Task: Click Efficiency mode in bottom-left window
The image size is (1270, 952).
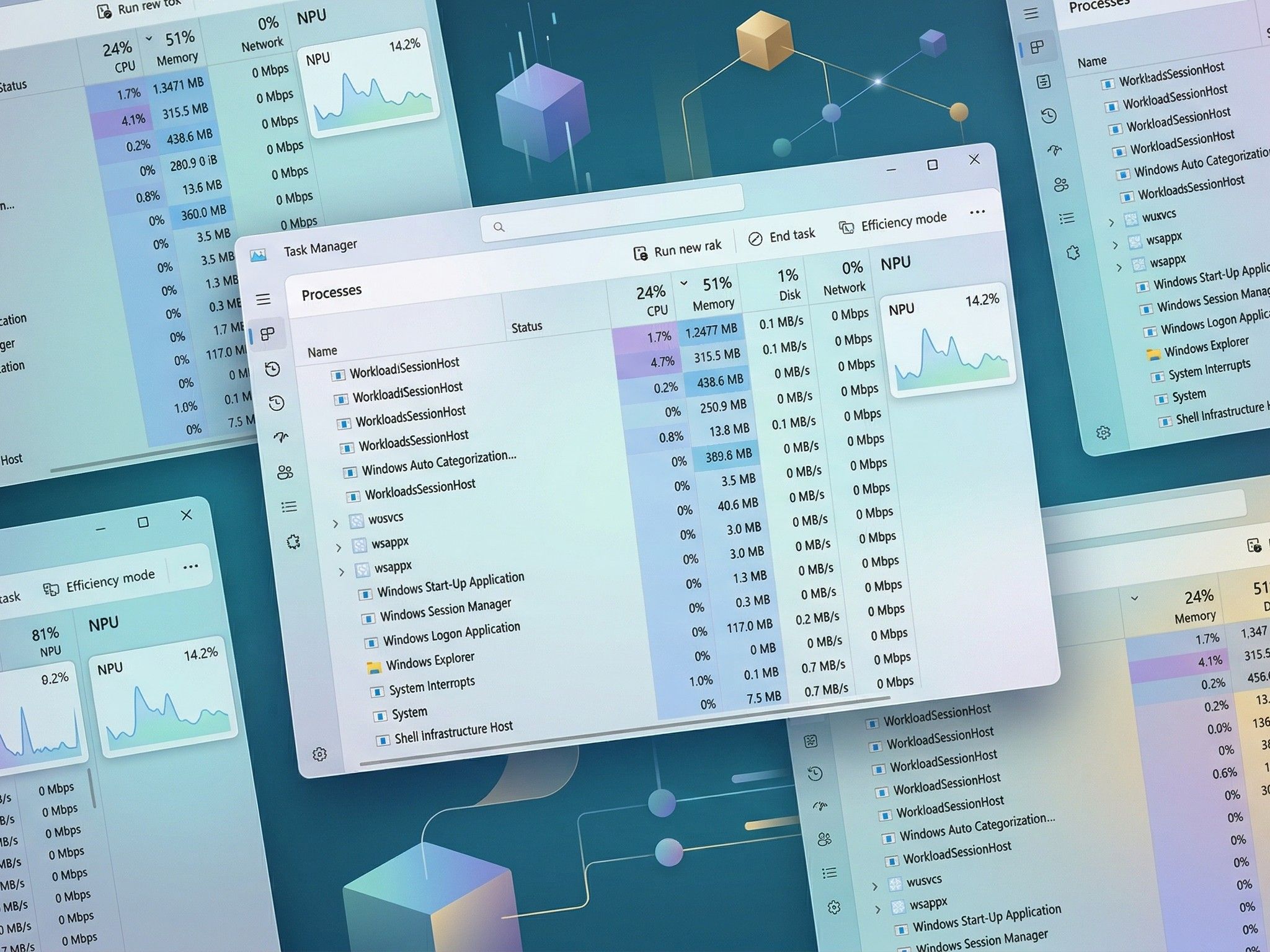Action: click(x=99, y=582)
